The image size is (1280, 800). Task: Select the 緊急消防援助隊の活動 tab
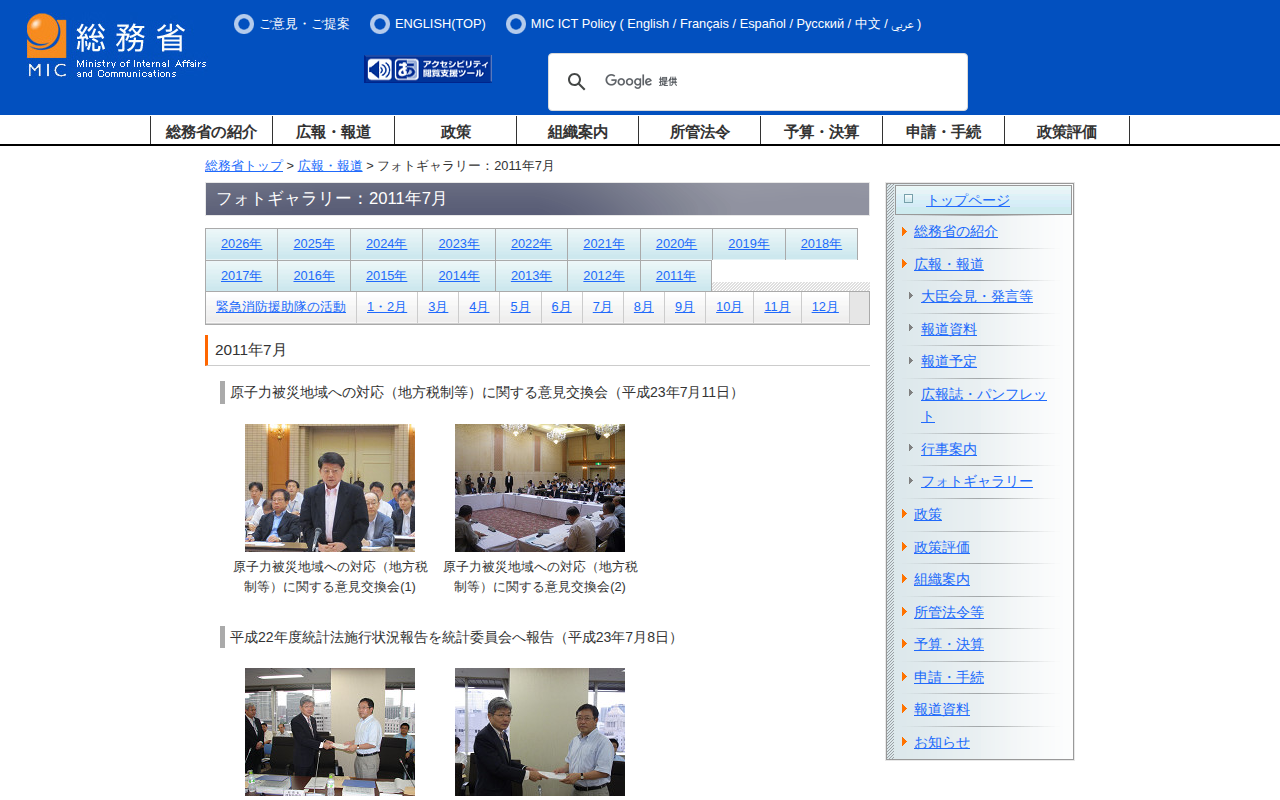tap(281, 307)
